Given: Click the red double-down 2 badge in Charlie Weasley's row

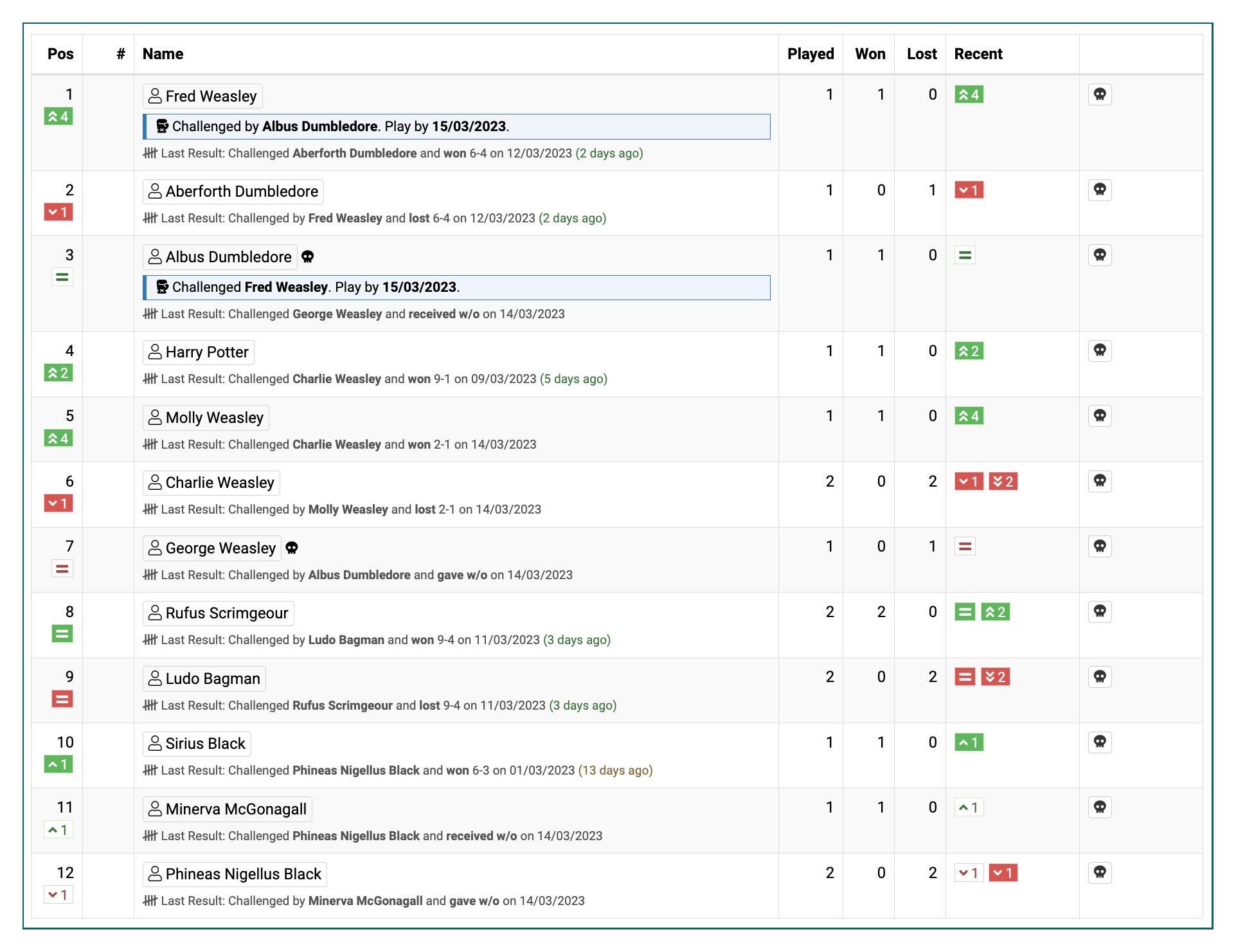Looking at the screenshot, I should click(x=1002, y=481).
